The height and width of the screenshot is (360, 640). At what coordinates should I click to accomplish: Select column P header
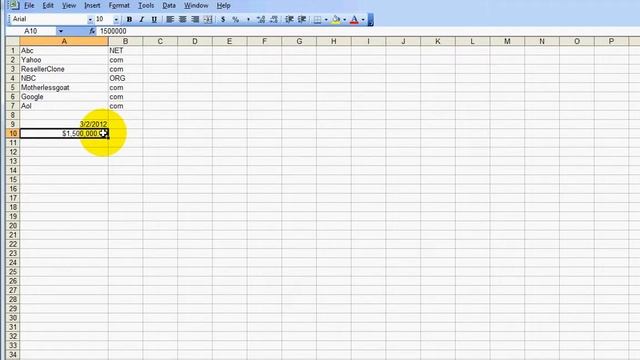[611, 41]
